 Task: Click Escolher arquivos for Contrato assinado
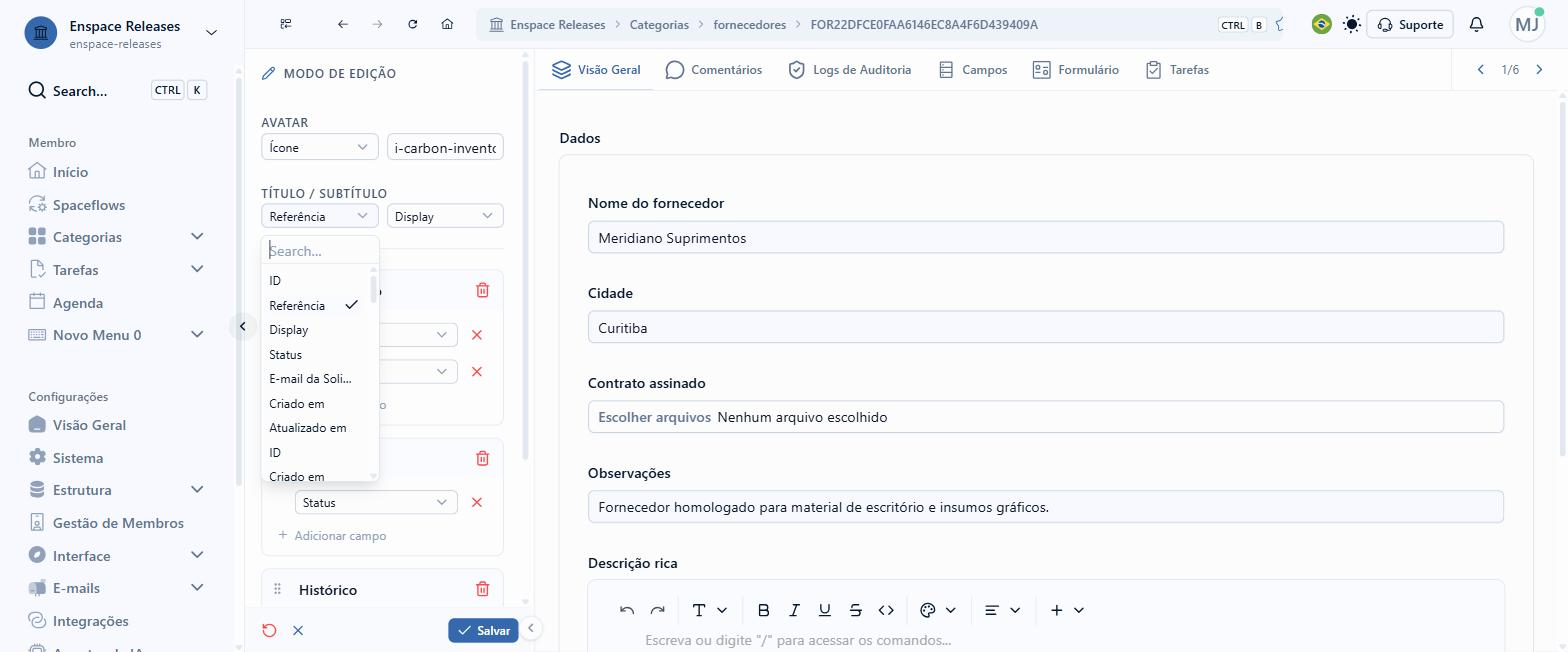coord(655,417)
